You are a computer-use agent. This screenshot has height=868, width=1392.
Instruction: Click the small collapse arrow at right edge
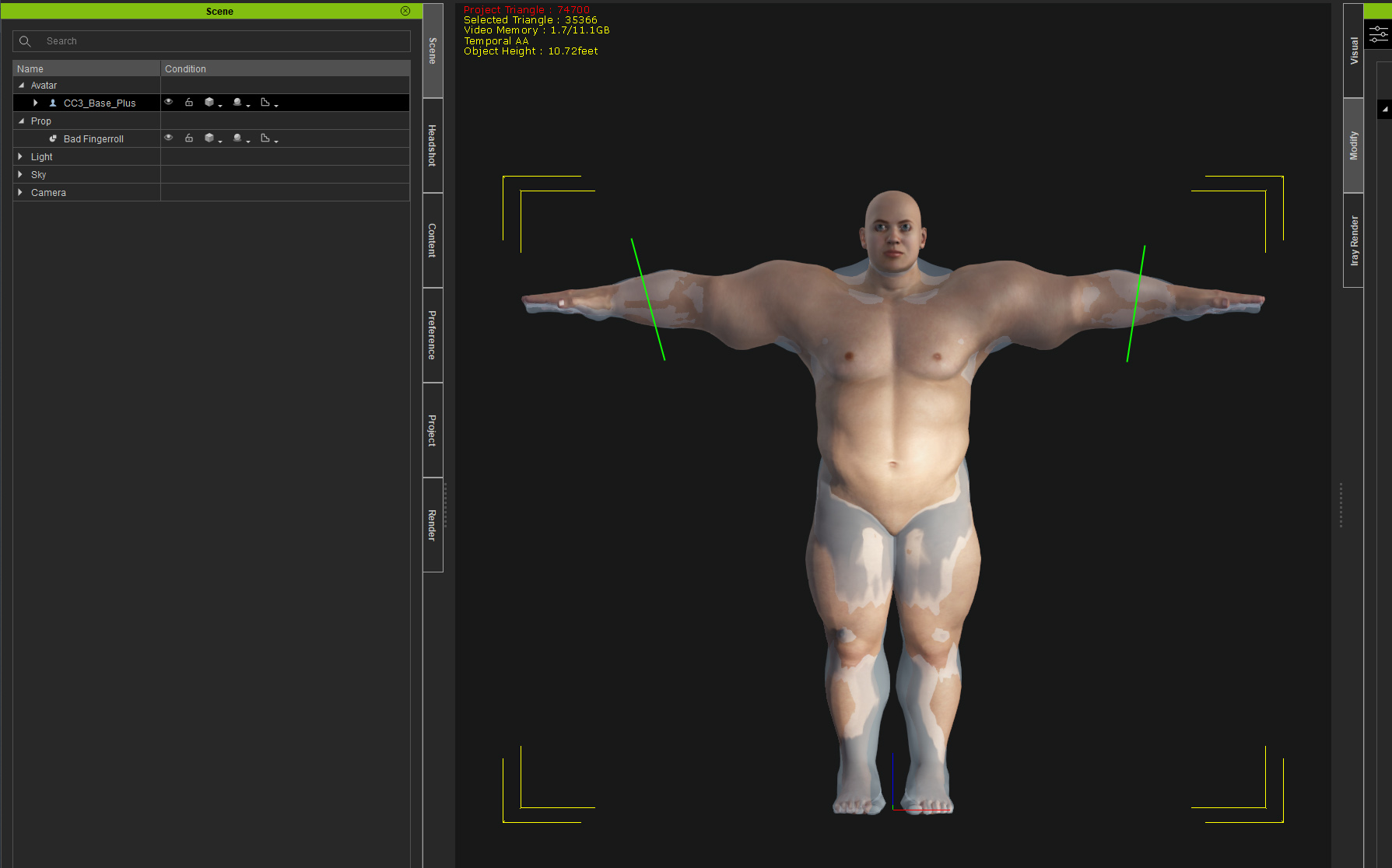(x=1384, y=109)
